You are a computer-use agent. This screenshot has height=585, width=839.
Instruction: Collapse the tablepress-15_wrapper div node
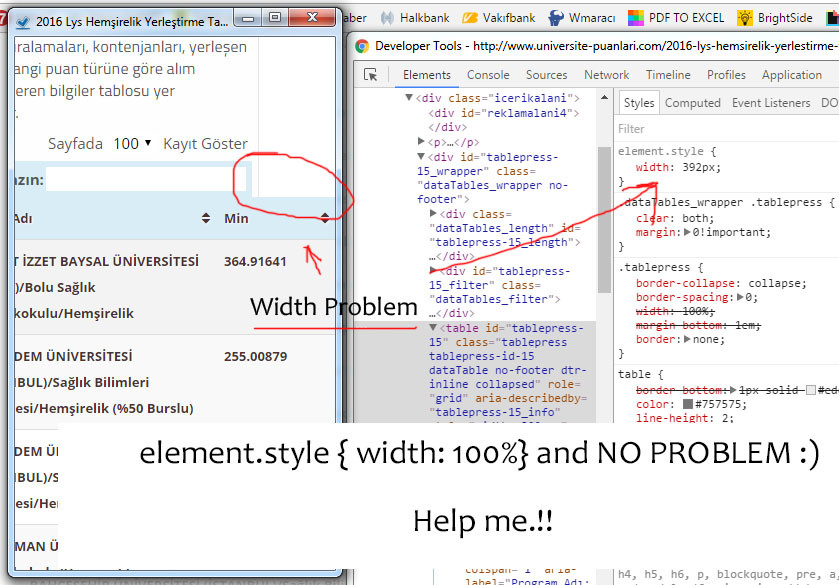pos(421,156)
